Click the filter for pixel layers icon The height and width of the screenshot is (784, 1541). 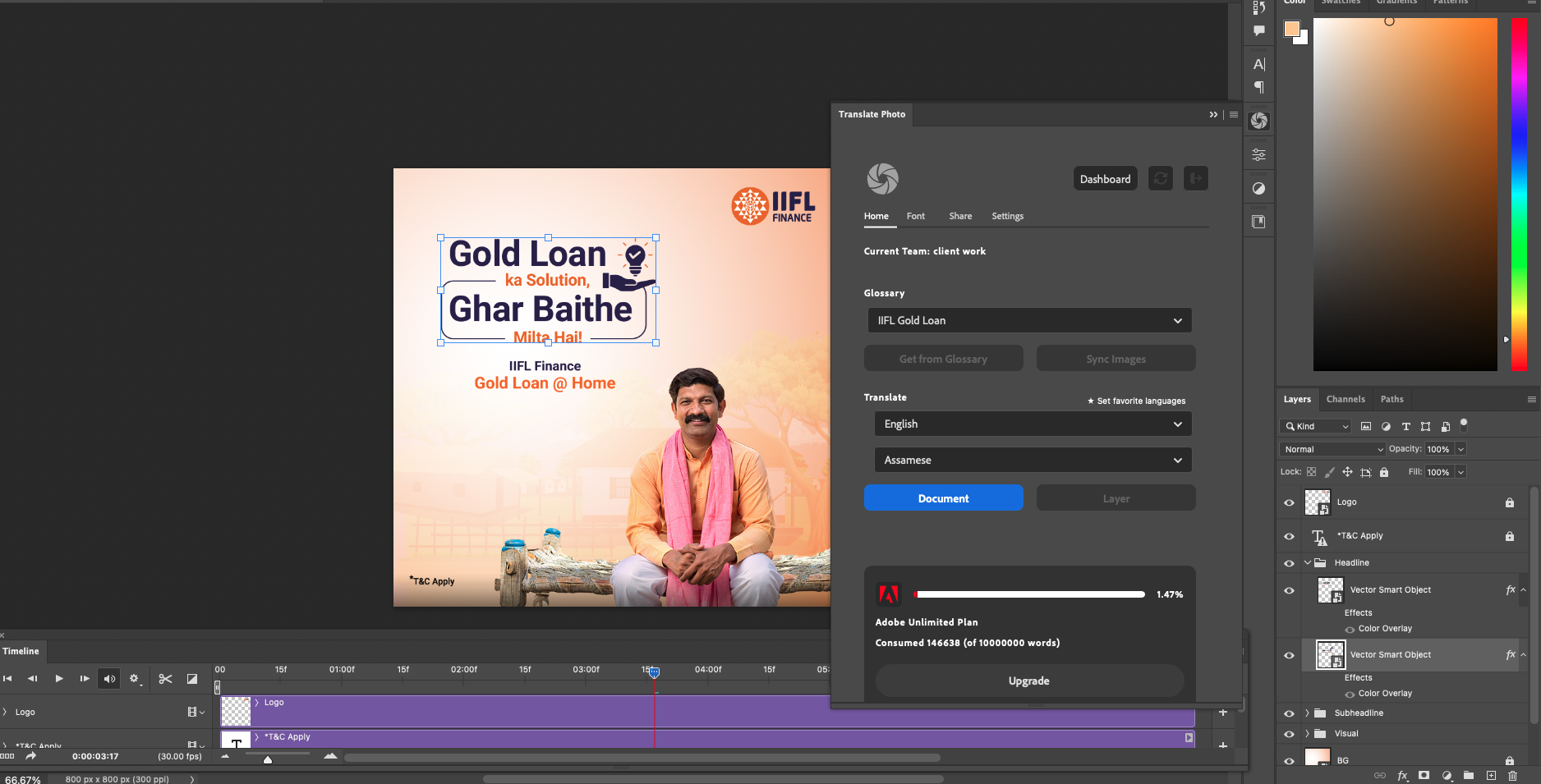click(x=1366, y=426)
